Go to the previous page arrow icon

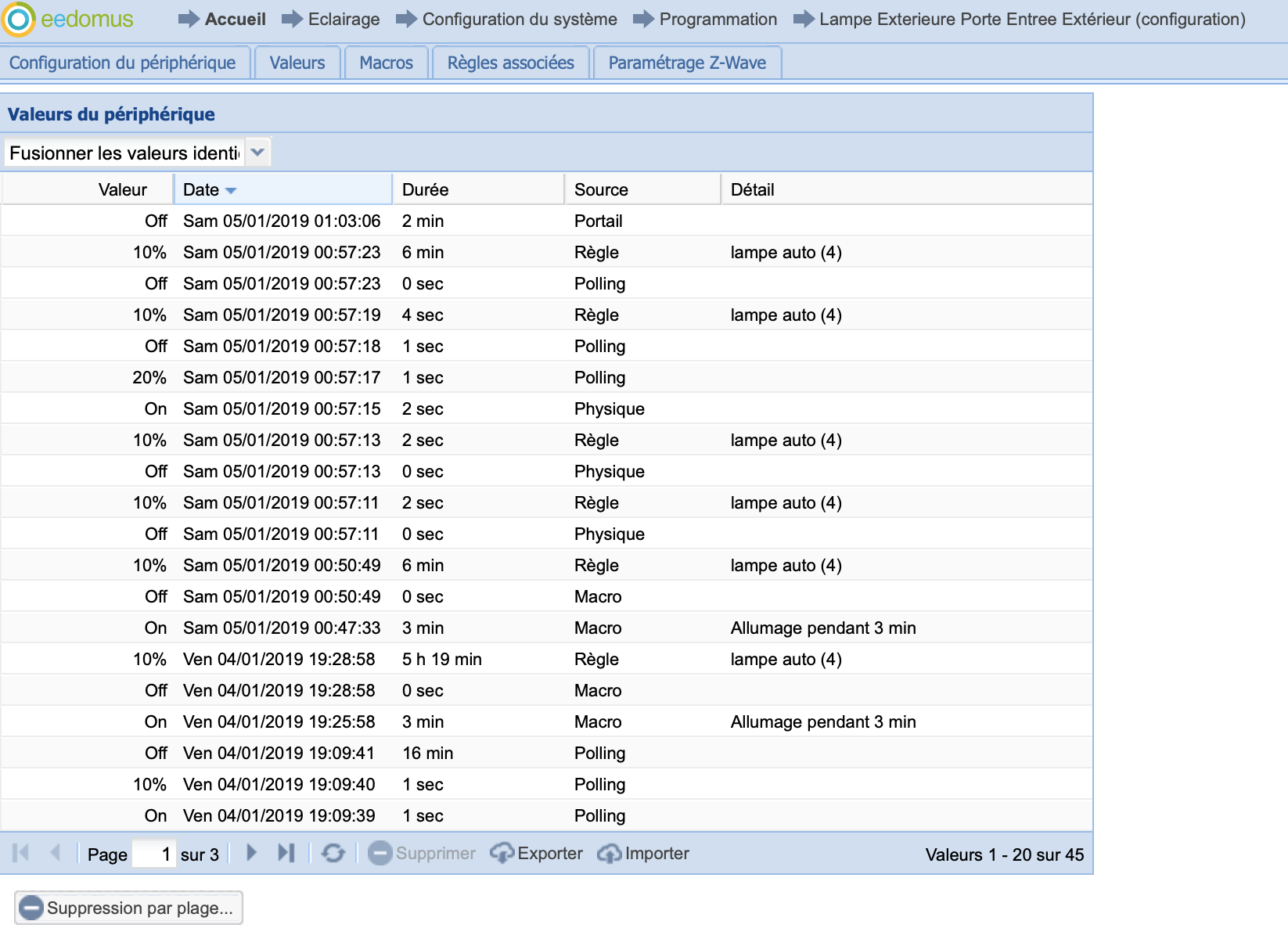55,853
